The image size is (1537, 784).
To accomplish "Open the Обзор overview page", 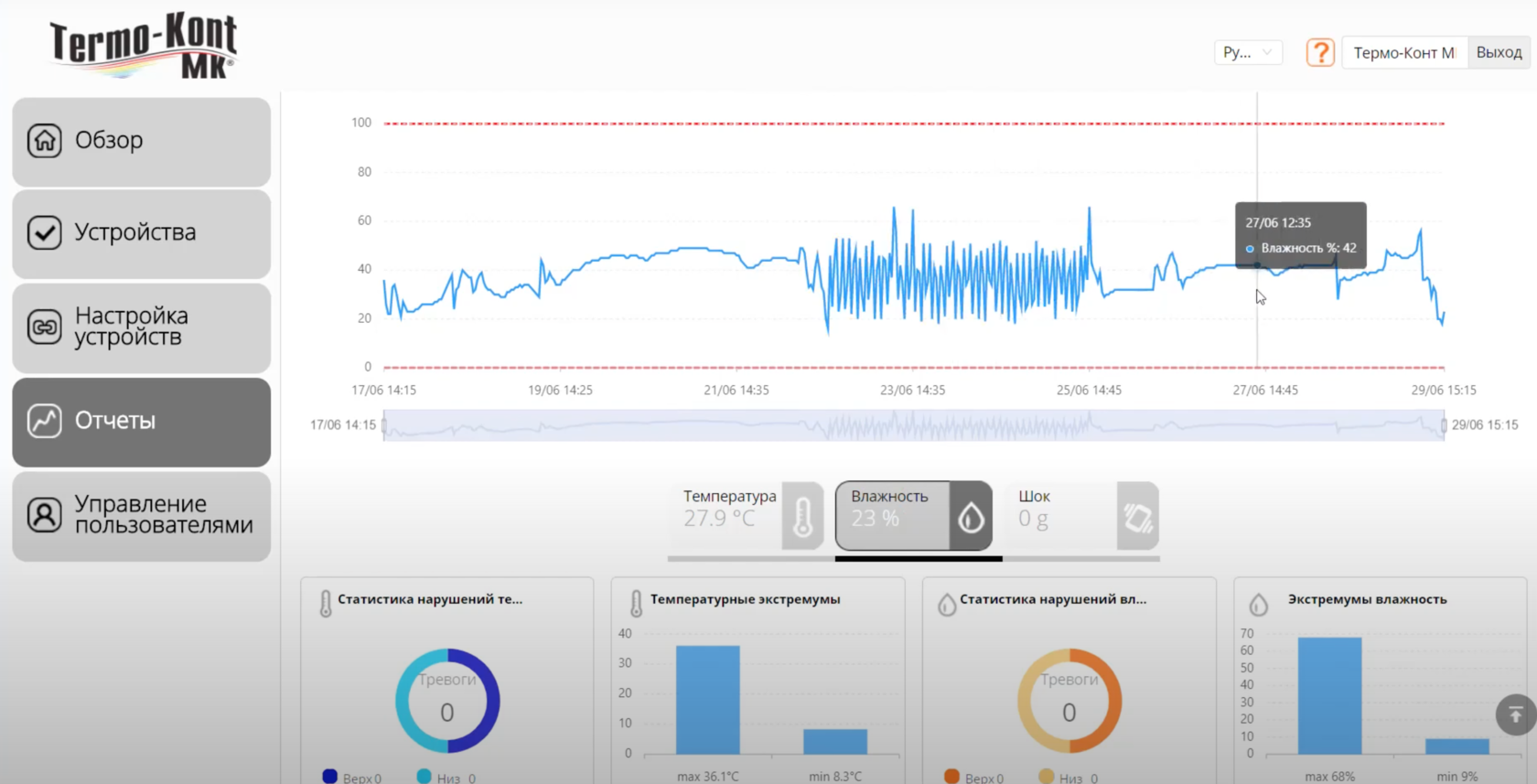I will click(x=141, y=142).
